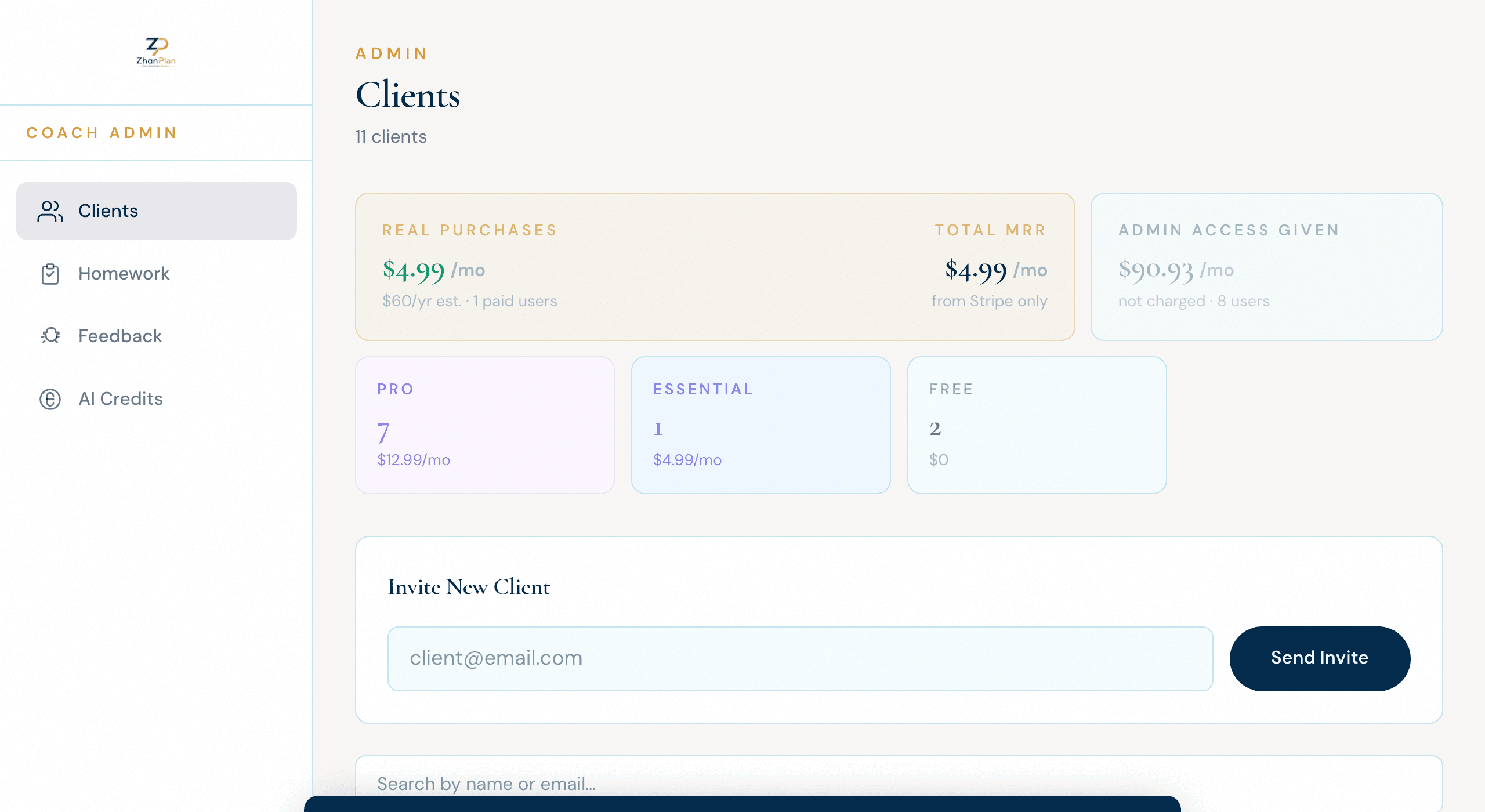Click the 'from Stripe only' caption
Viewport: 1485px width, 812px height.
(x=990, y=301)
